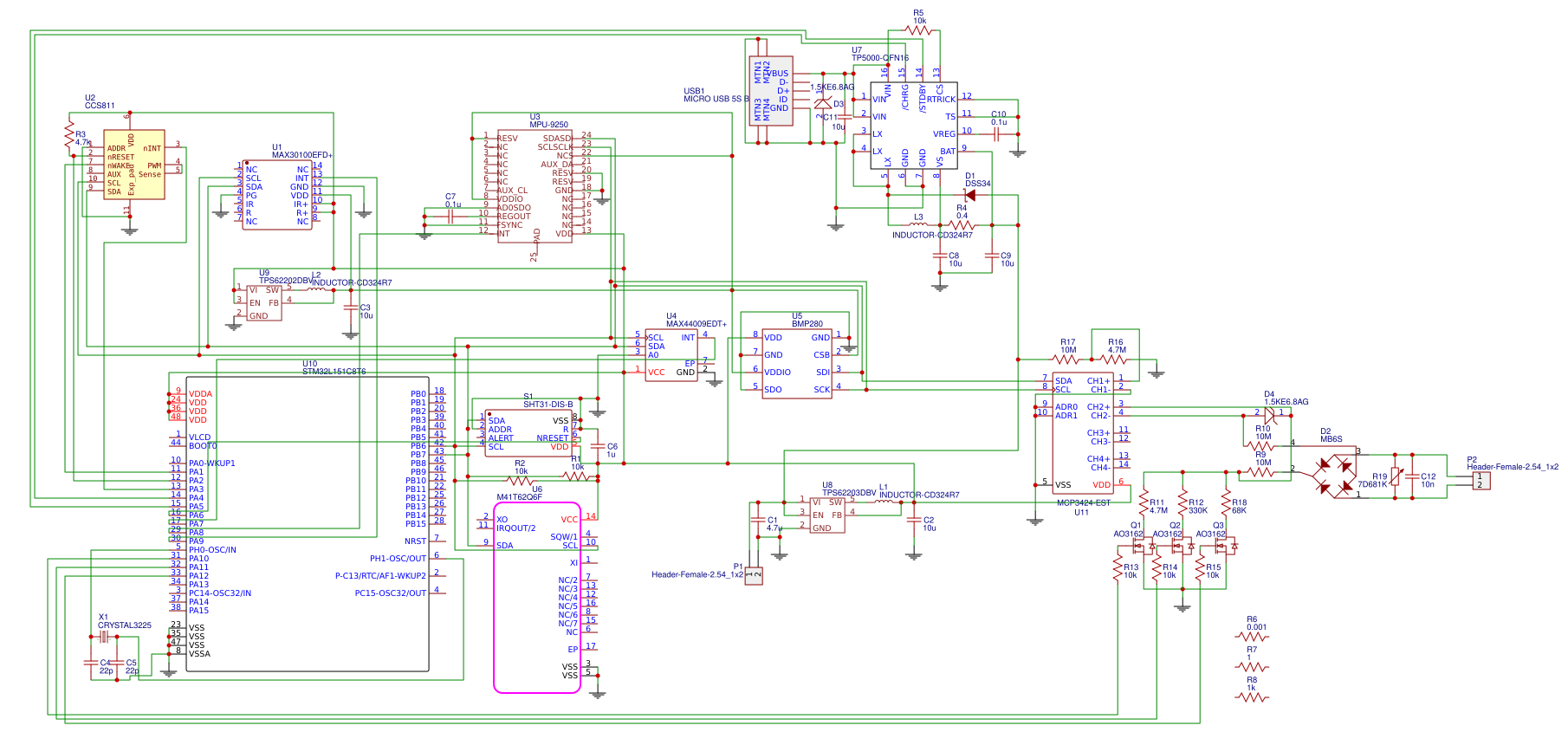Select standalone resistor R6 0.001
The height and width of the screenshot is (732, 1568).
point(1252,637)
